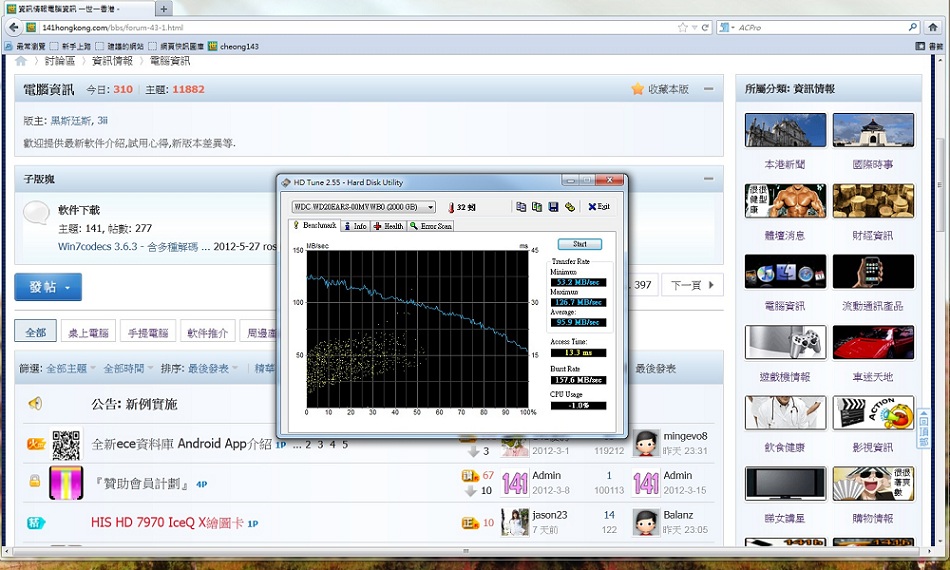Open the 本港新聞 category thumbnail
Viewport: 950px width, 570px height.
[x=785, y=130]
